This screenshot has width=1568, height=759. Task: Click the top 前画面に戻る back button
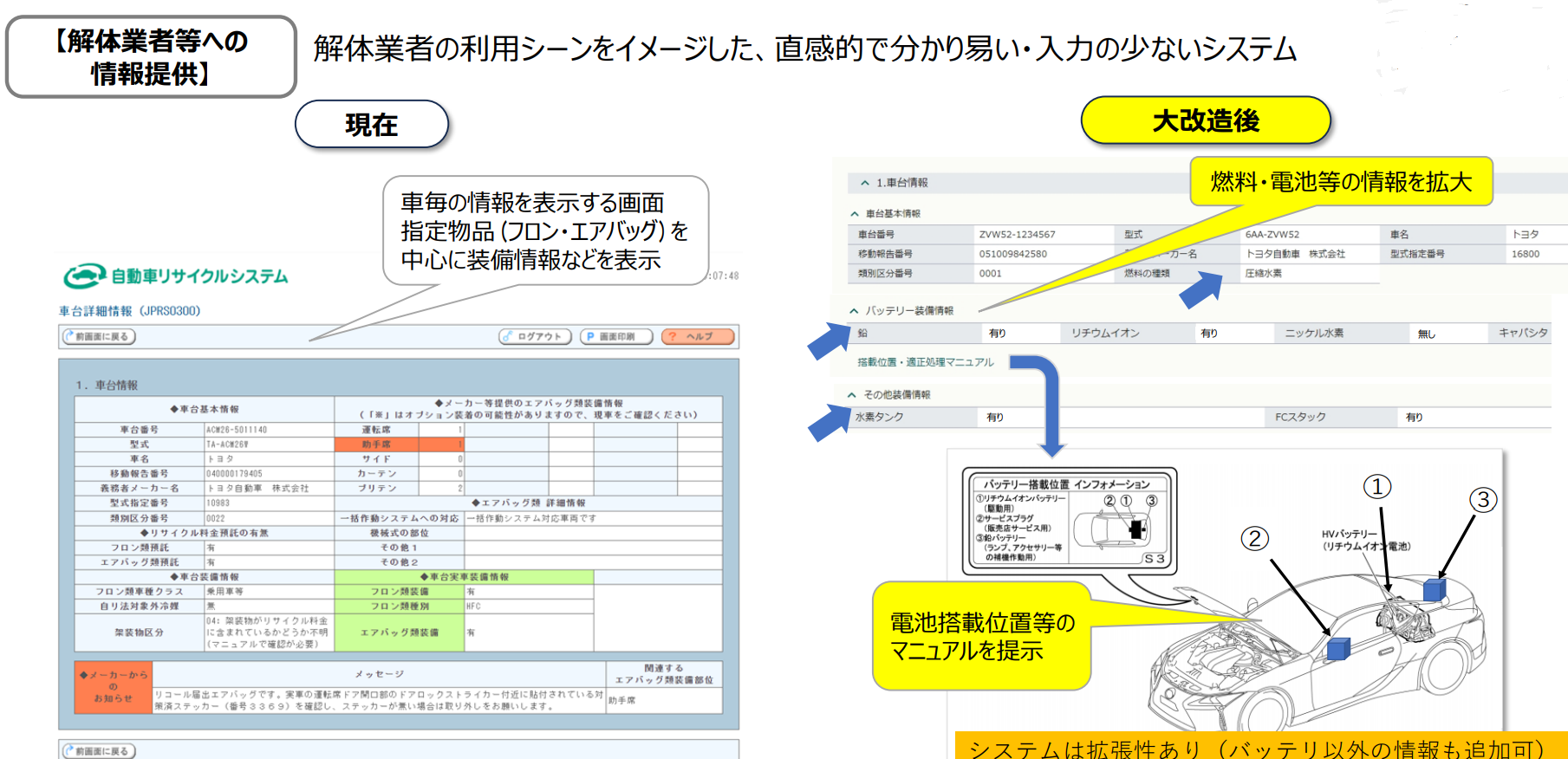pos(100,336)
